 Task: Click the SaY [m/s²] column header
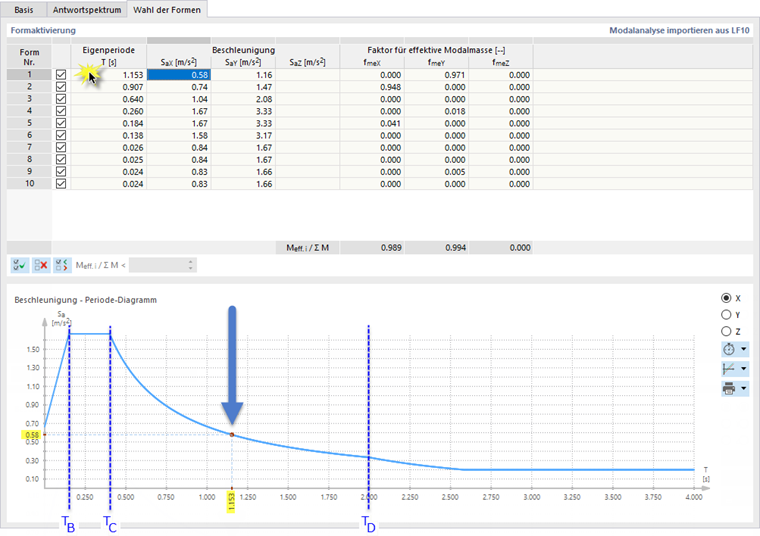(243, 62)
